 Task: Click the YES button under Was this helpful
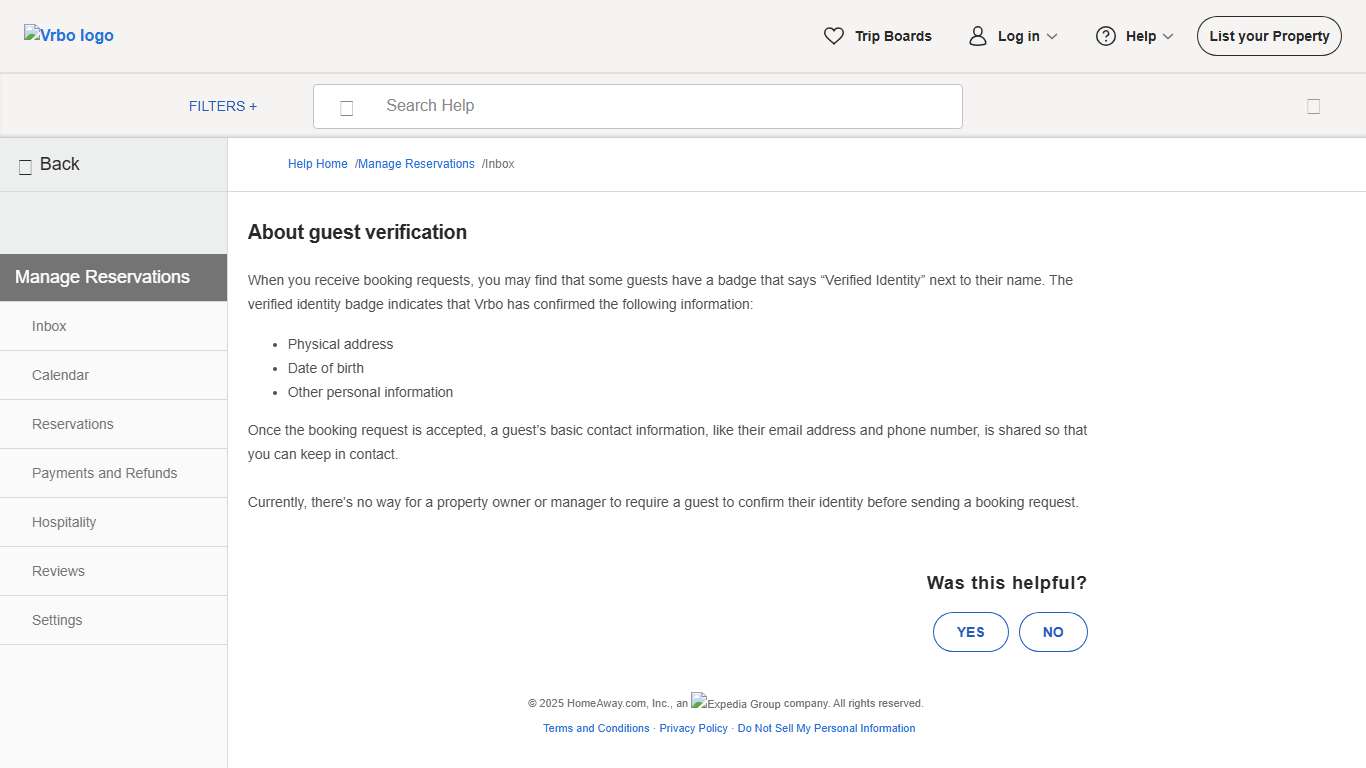tap(970, 632)
